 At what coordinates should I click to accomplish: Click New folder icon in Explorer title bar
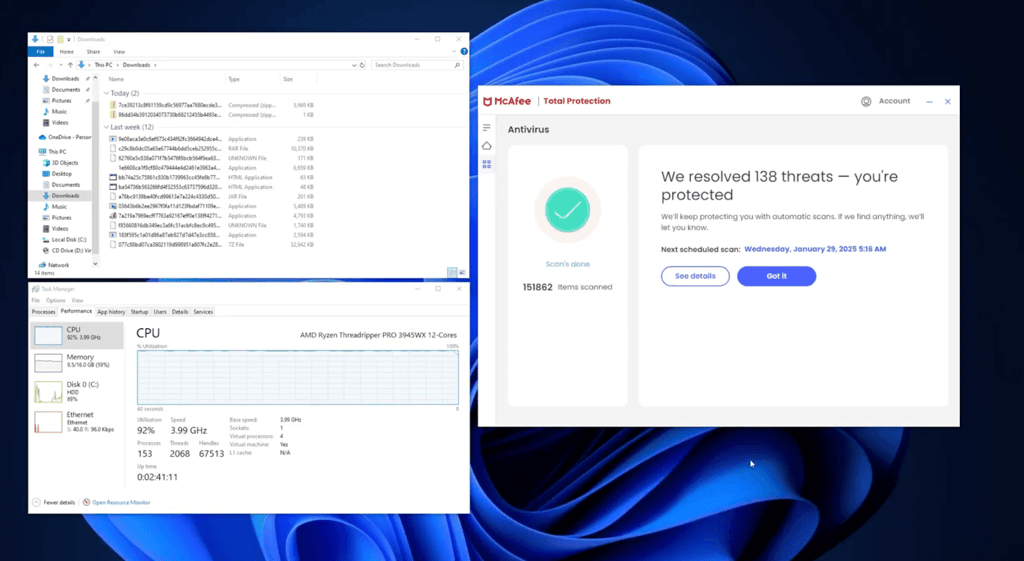pyautogui.click(x=59, y=39)
